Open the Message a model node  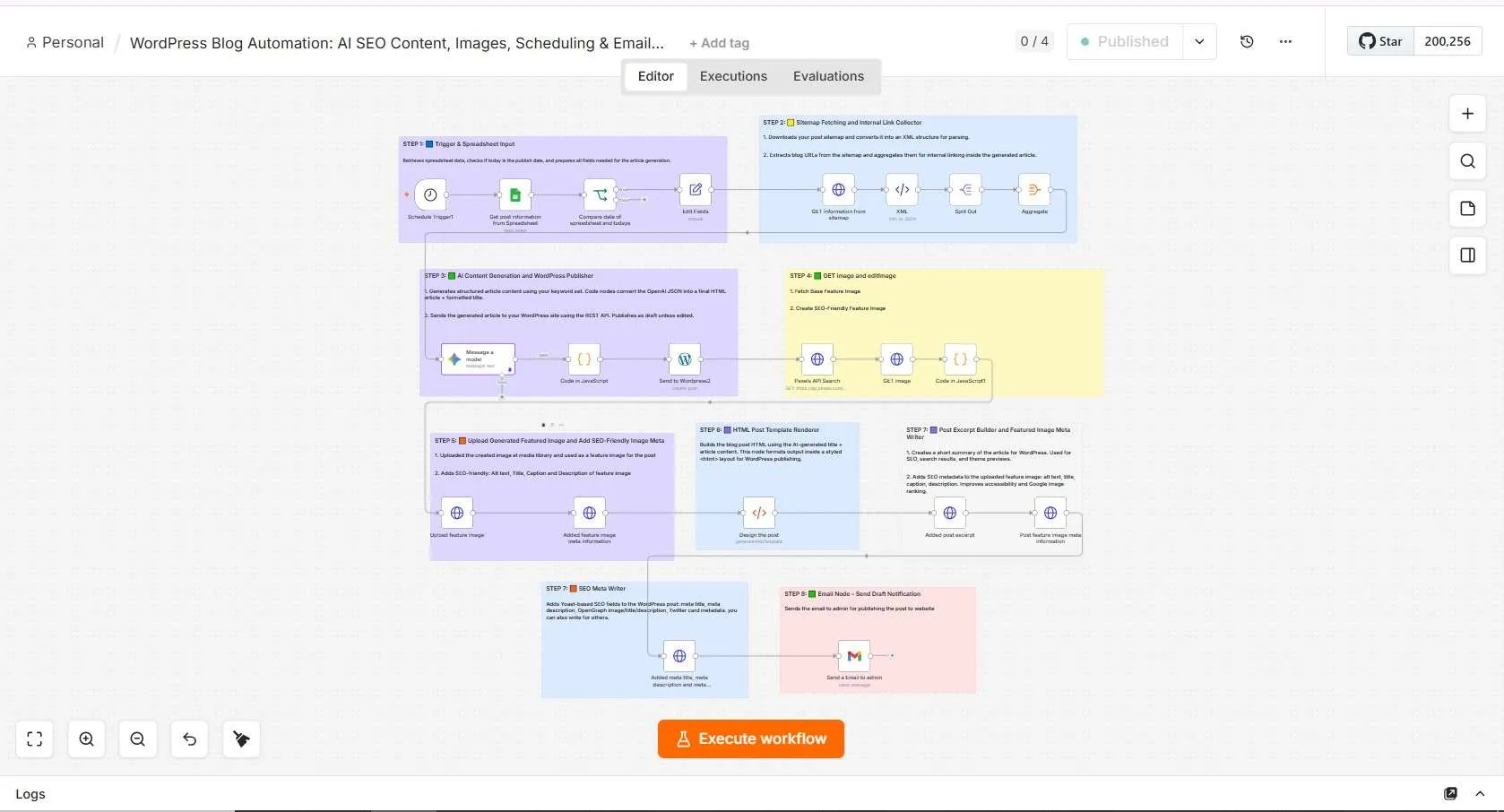478,359
